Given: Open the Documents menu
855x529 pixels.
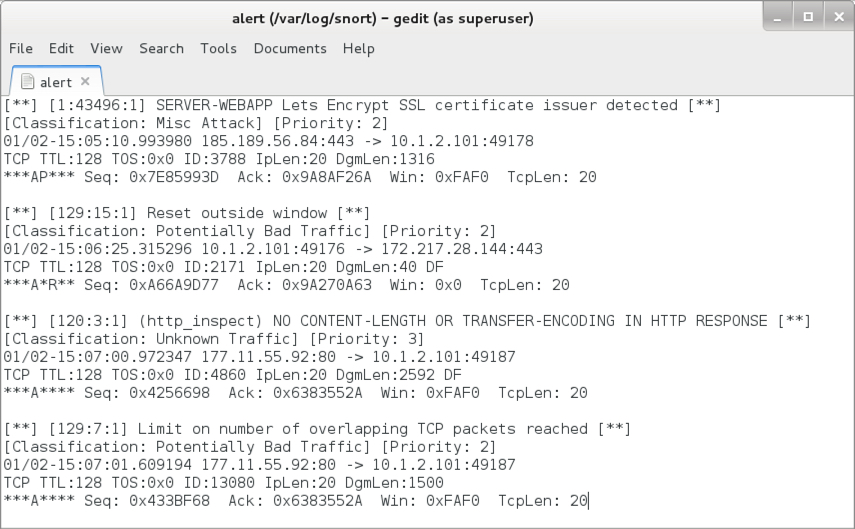Looking at the screenshot, I should [x=290, y=49].
